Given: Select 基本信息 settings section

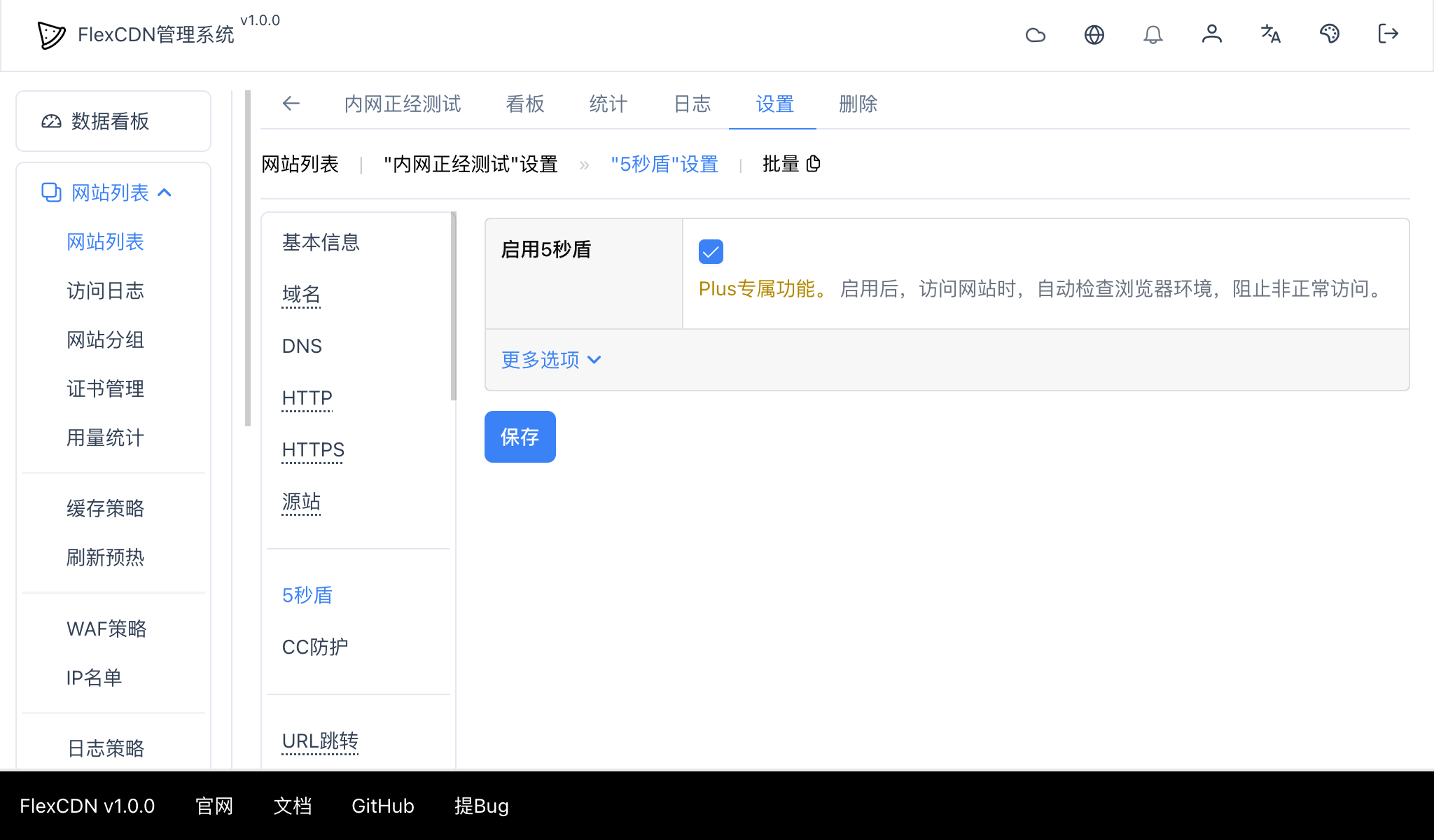Looking at the screenshot, I should 321,242.
